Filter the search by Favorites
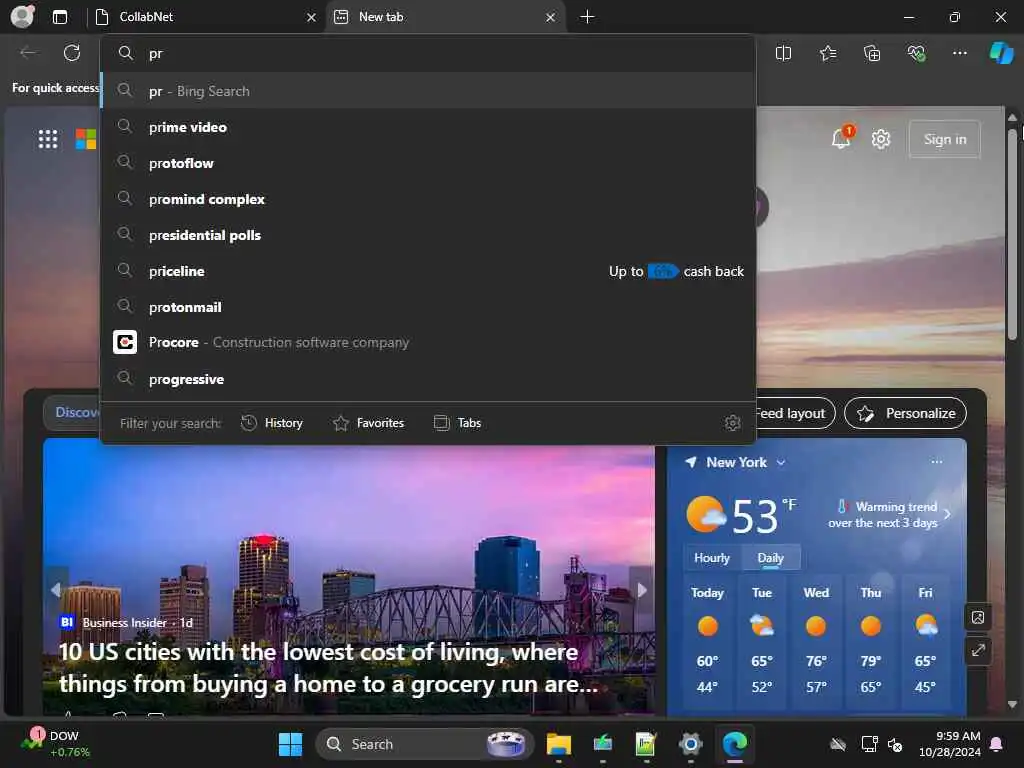Screen dimensions: 1024x768 pos(368,423)
